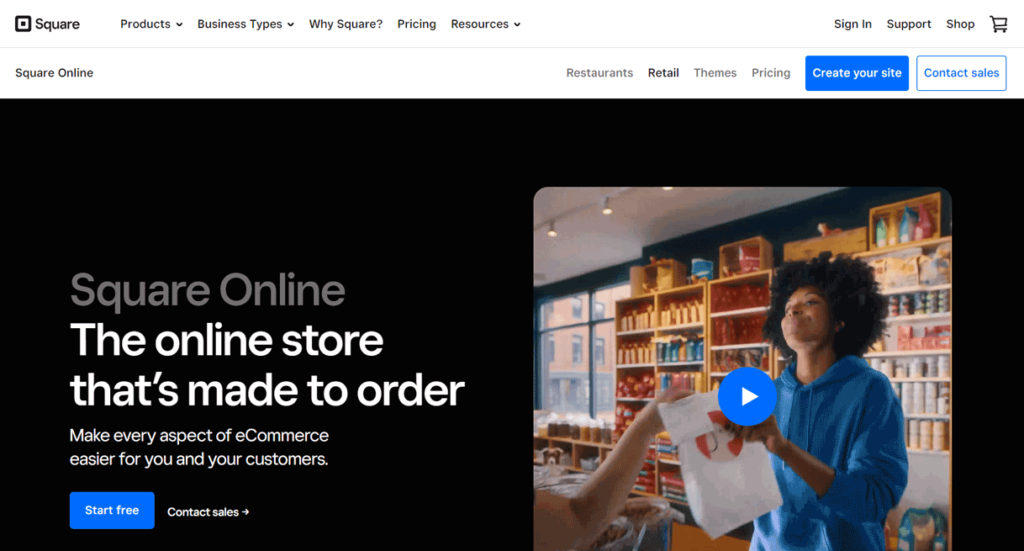1024x551 pixels.
Task: Play the hero video
Action: (747, 396)
